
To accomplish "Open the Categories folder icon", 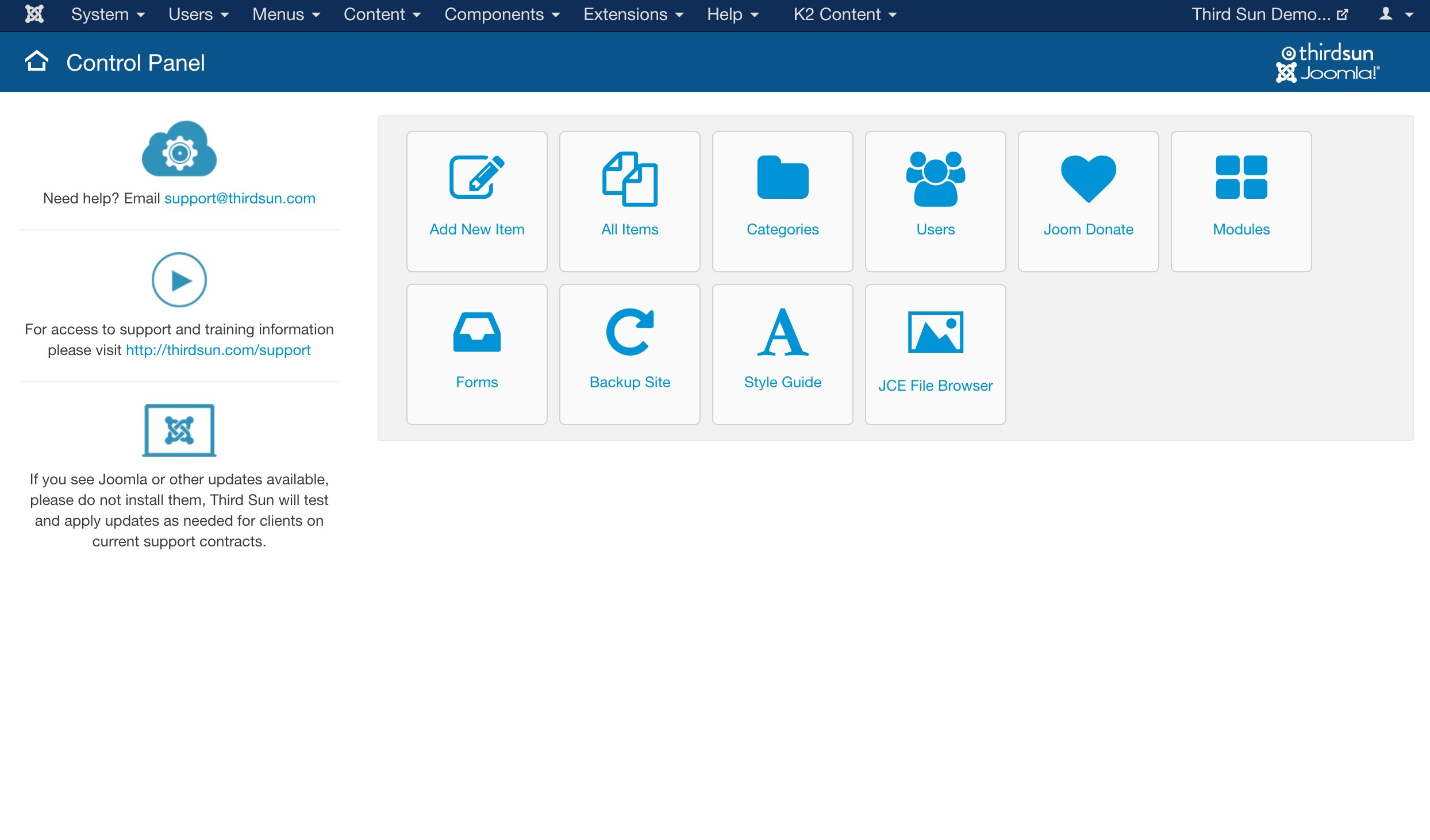I will pyautogui.click(x=782, y=178).
